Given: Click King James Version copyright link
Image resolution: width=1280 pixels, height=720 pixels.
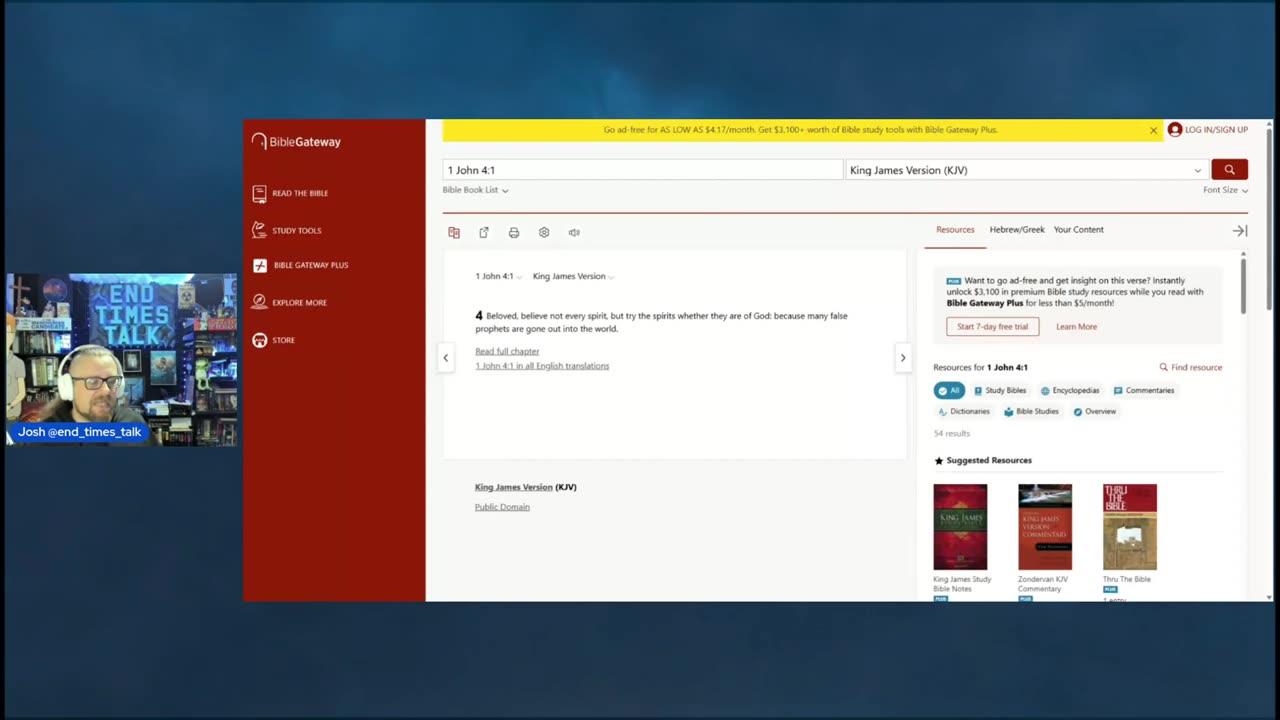Looking at the screenshot, I should [514, 487].
